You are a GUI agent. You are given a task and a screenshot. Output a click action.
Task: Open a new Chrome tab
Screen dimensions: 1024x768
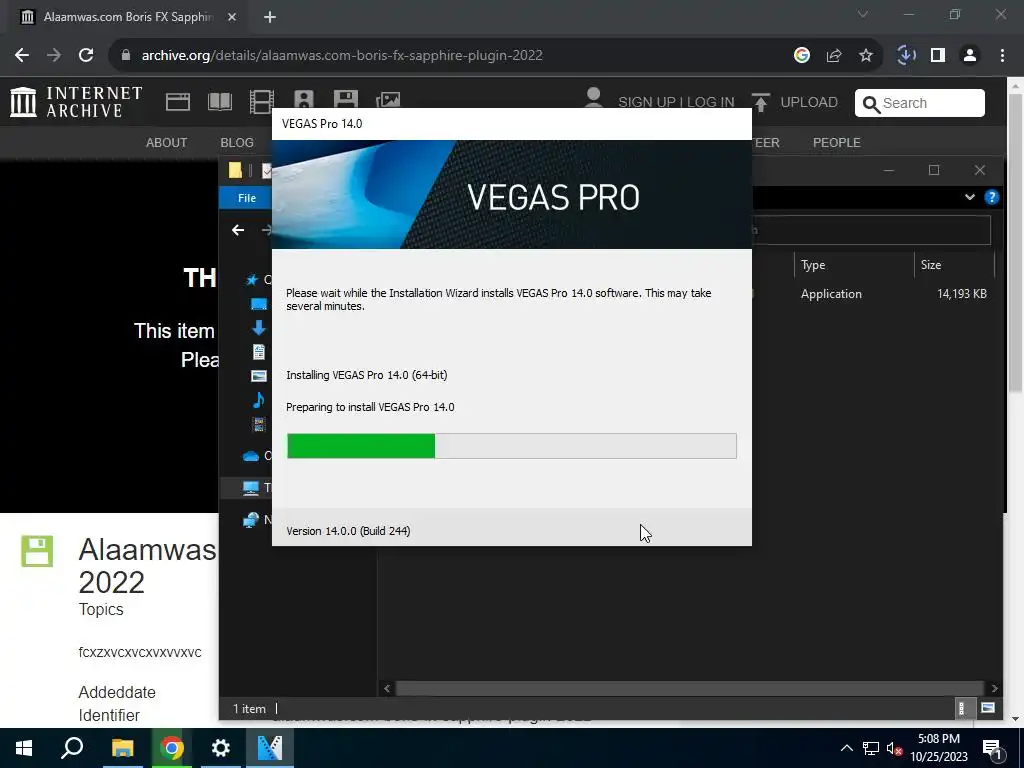(x=270, y=17)
